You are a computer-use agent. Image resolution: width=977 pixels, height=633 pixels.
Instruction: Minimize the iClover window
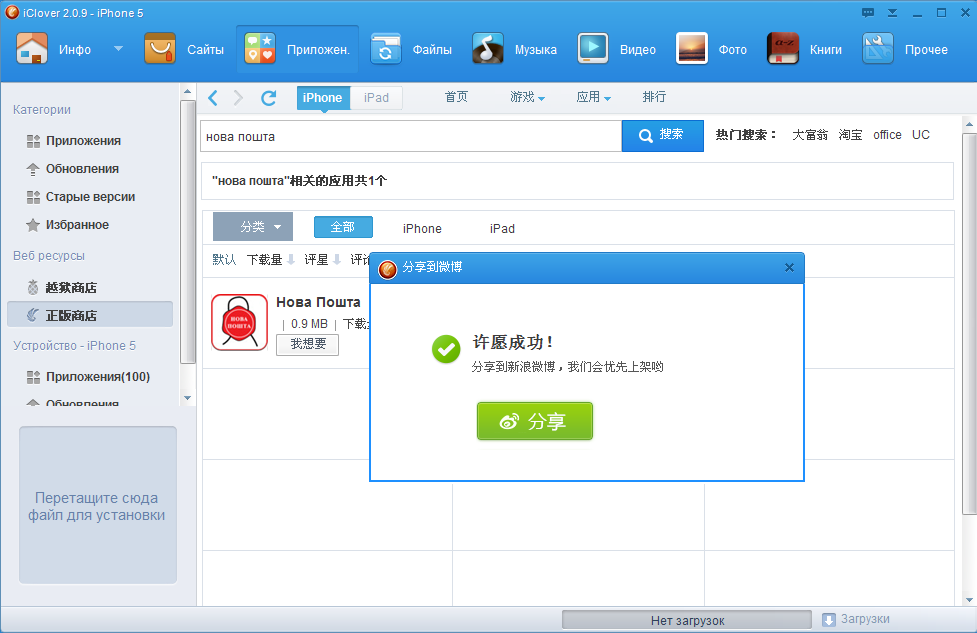point(917,13)
